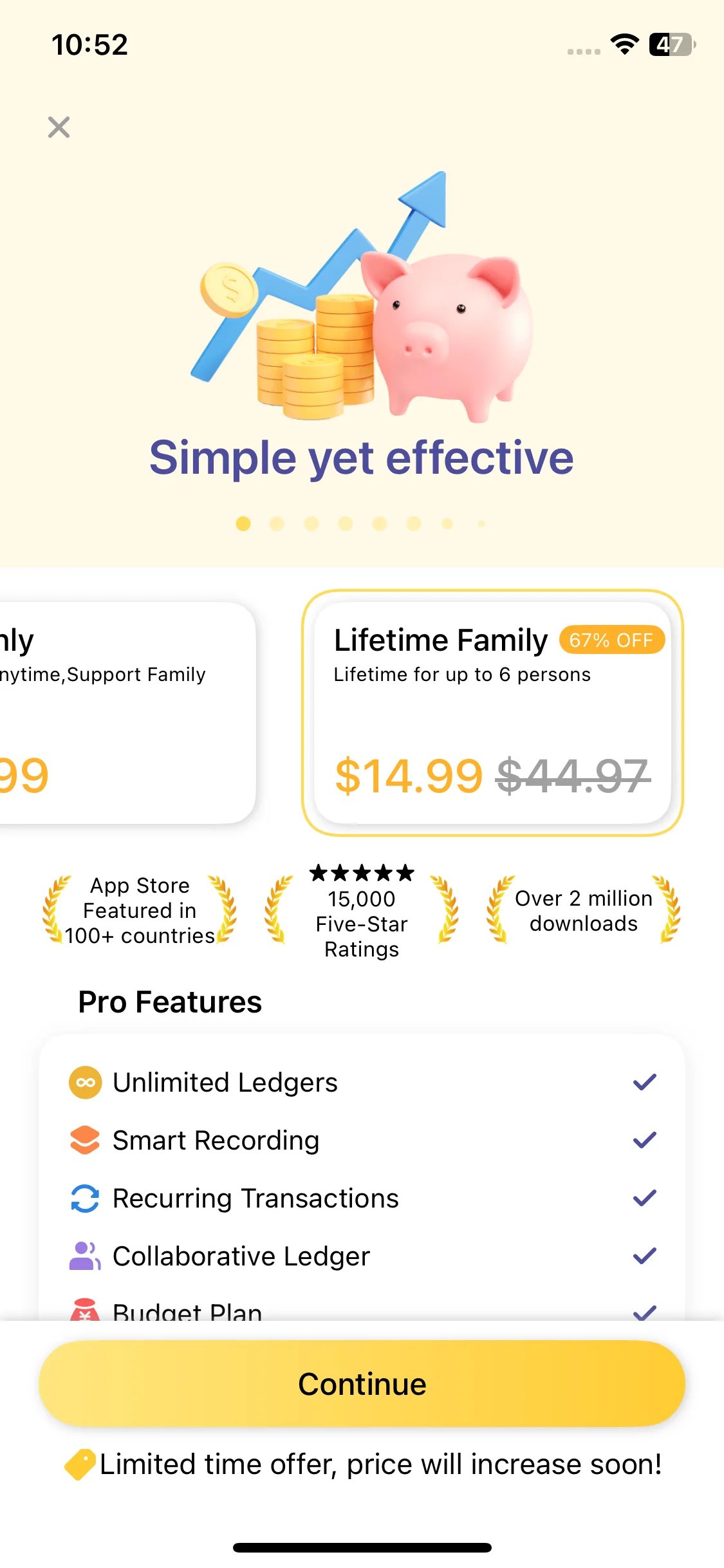
Task: Select the partially visible plan card on the left
Action: click(122, 713)
